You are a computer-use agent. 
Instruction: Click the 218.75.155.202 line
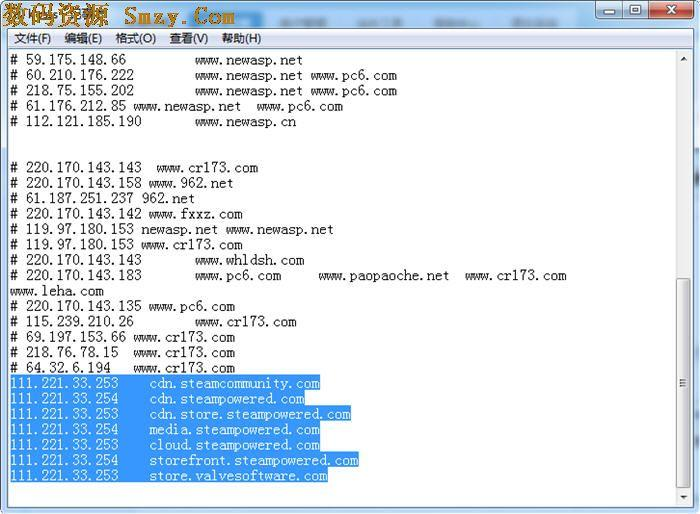click(x=204, y=91)
